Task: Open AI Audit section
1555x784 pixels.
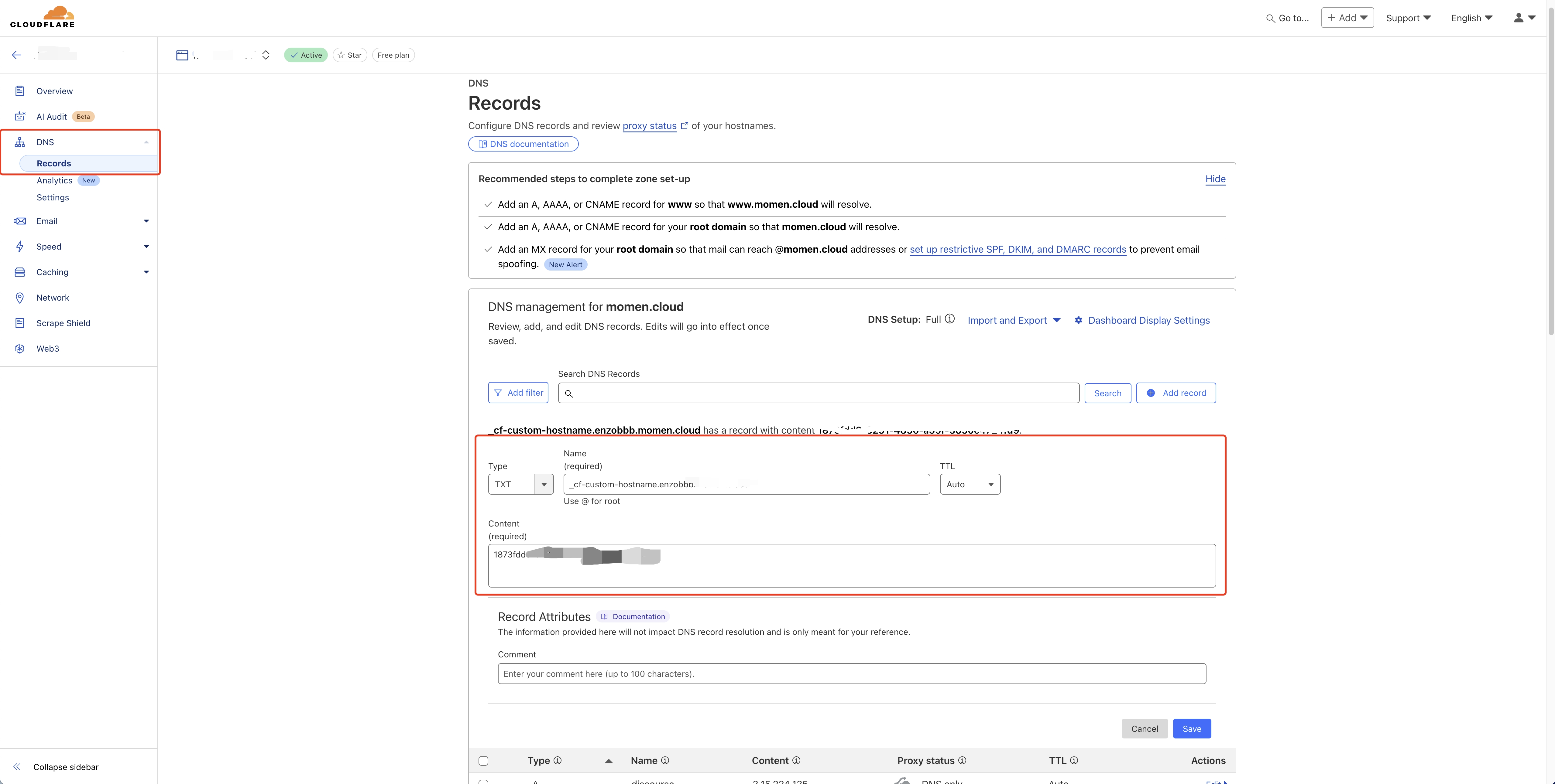Action: [51, 116]
